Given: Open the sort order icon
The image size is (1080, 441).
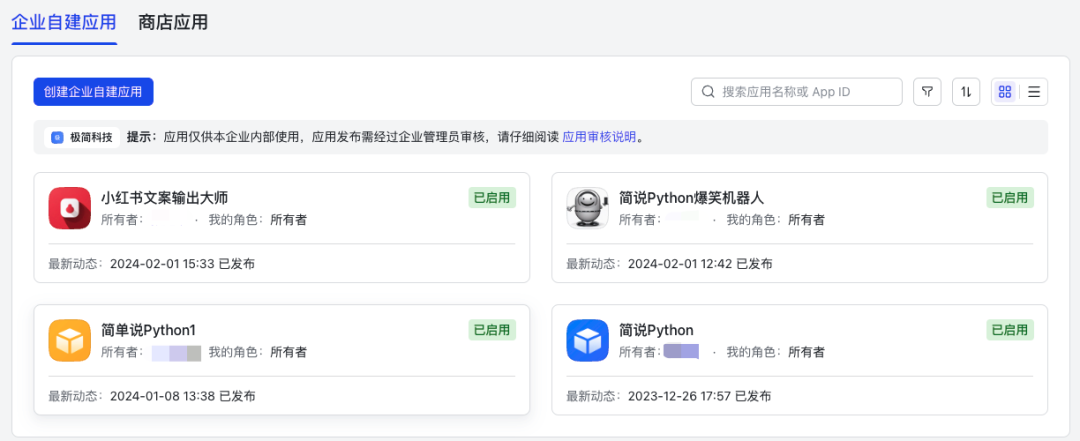Looking at the screenshot, I should click(966, 92).
